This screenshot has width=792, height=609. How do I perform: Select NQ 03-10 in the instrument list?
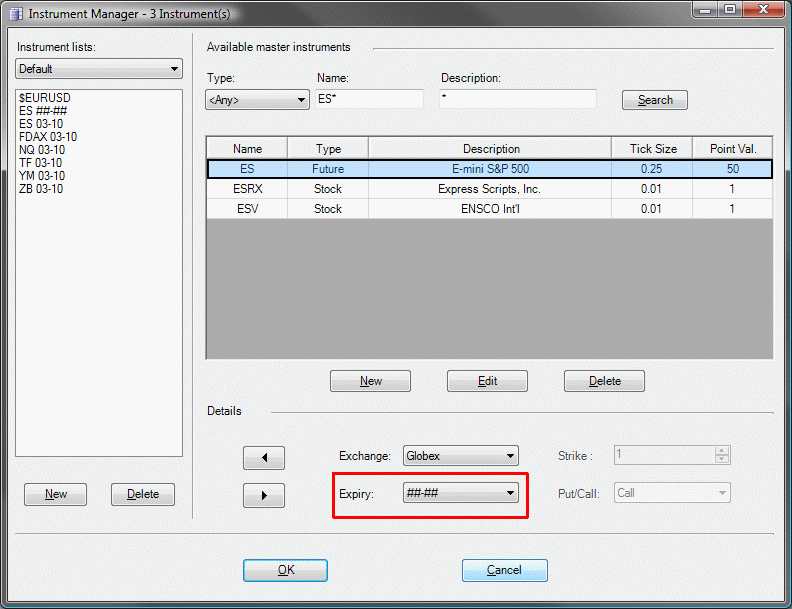(x=42, y=150)
